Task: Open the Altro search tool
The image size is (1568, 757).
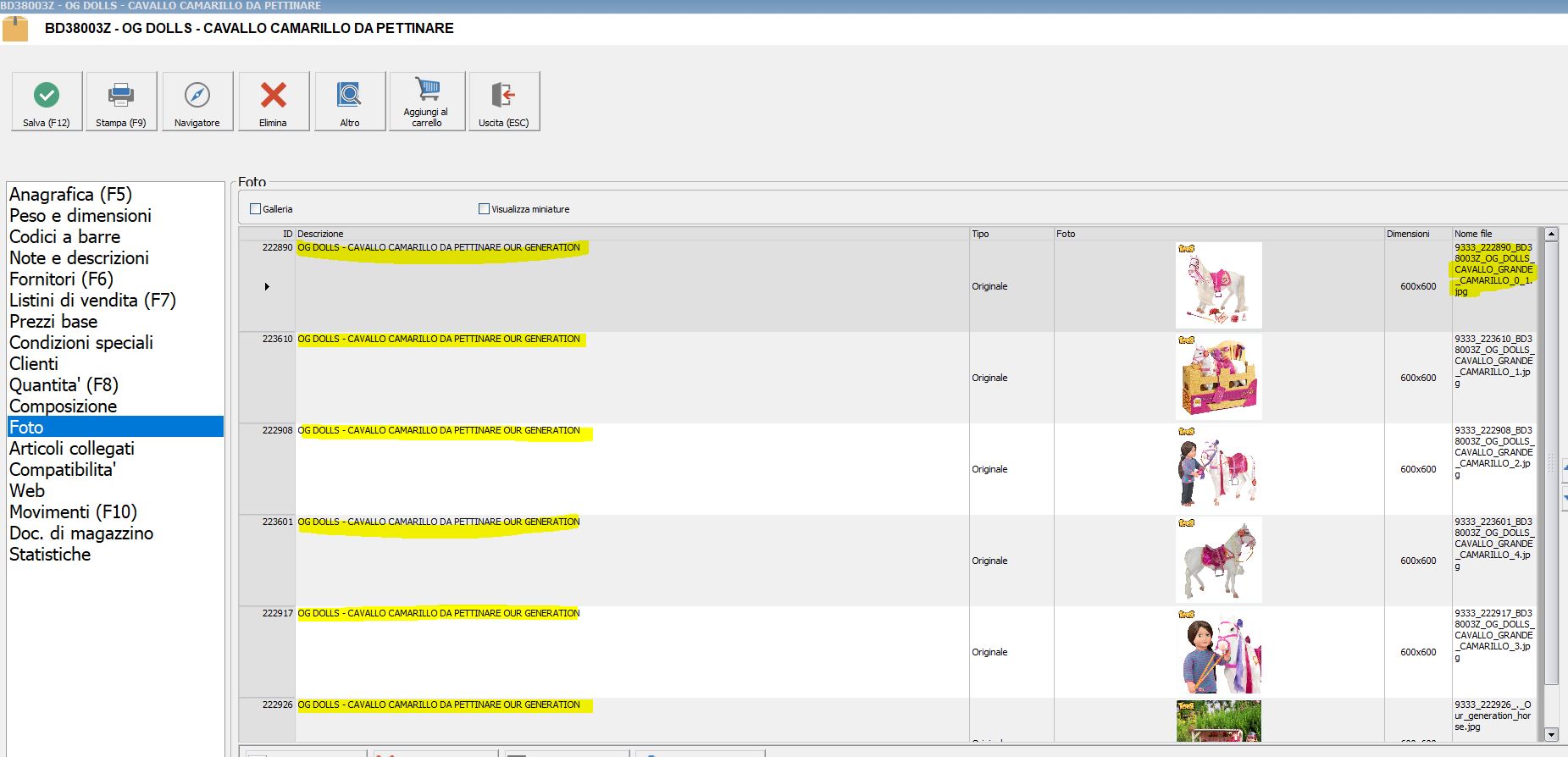Action: [350, 101]
